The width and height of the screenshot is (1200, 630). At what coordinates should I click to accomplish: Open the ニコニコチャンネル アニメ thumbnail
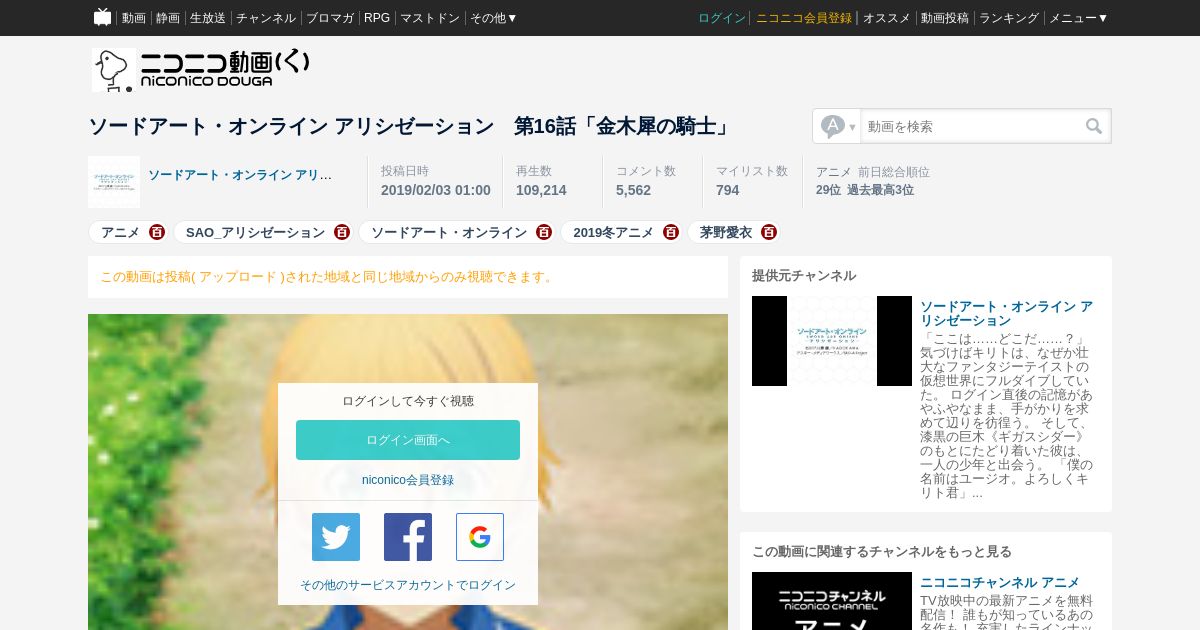click(832, 601)
